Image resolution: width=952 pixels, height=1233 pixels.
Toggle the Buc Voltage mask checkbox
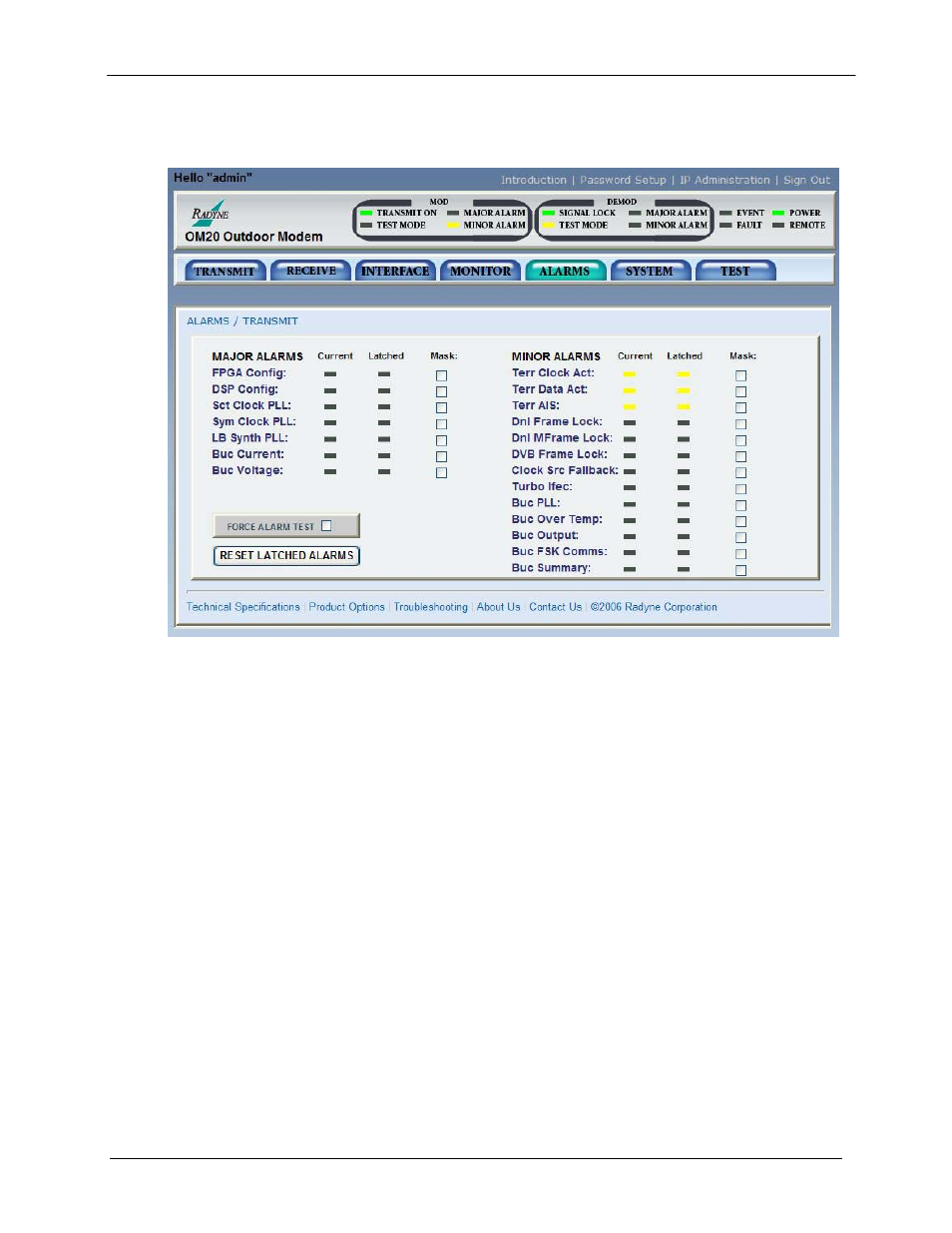441,472
